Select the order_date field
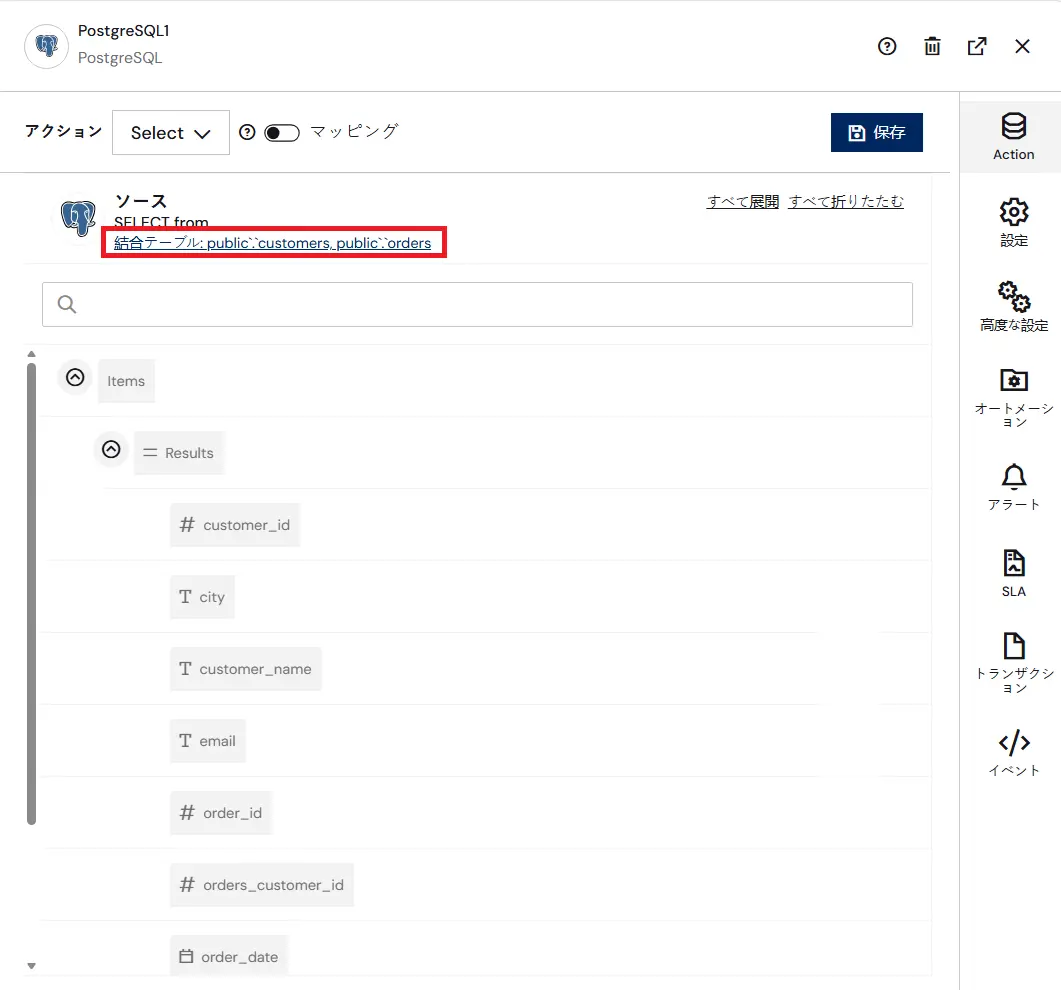1061x990 pixels. tap(229, 956)
